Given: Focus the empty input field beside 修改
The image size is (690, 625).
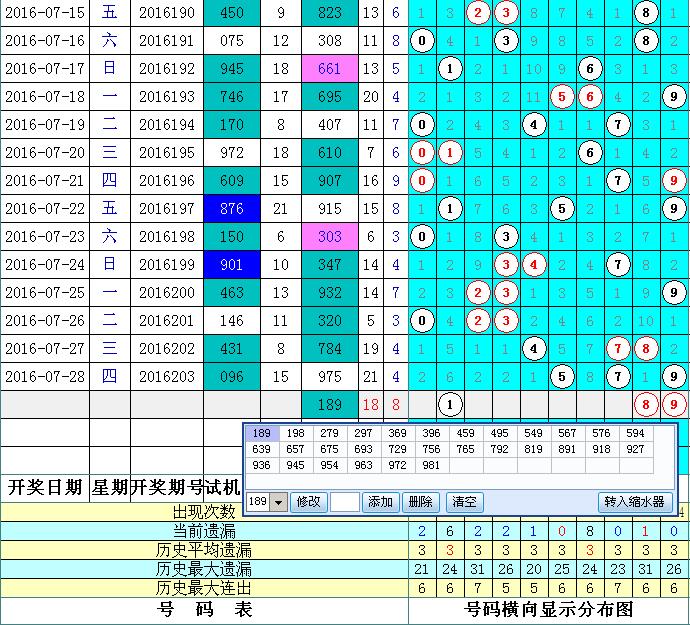Looking at the screenshot, I should [345, 502].
